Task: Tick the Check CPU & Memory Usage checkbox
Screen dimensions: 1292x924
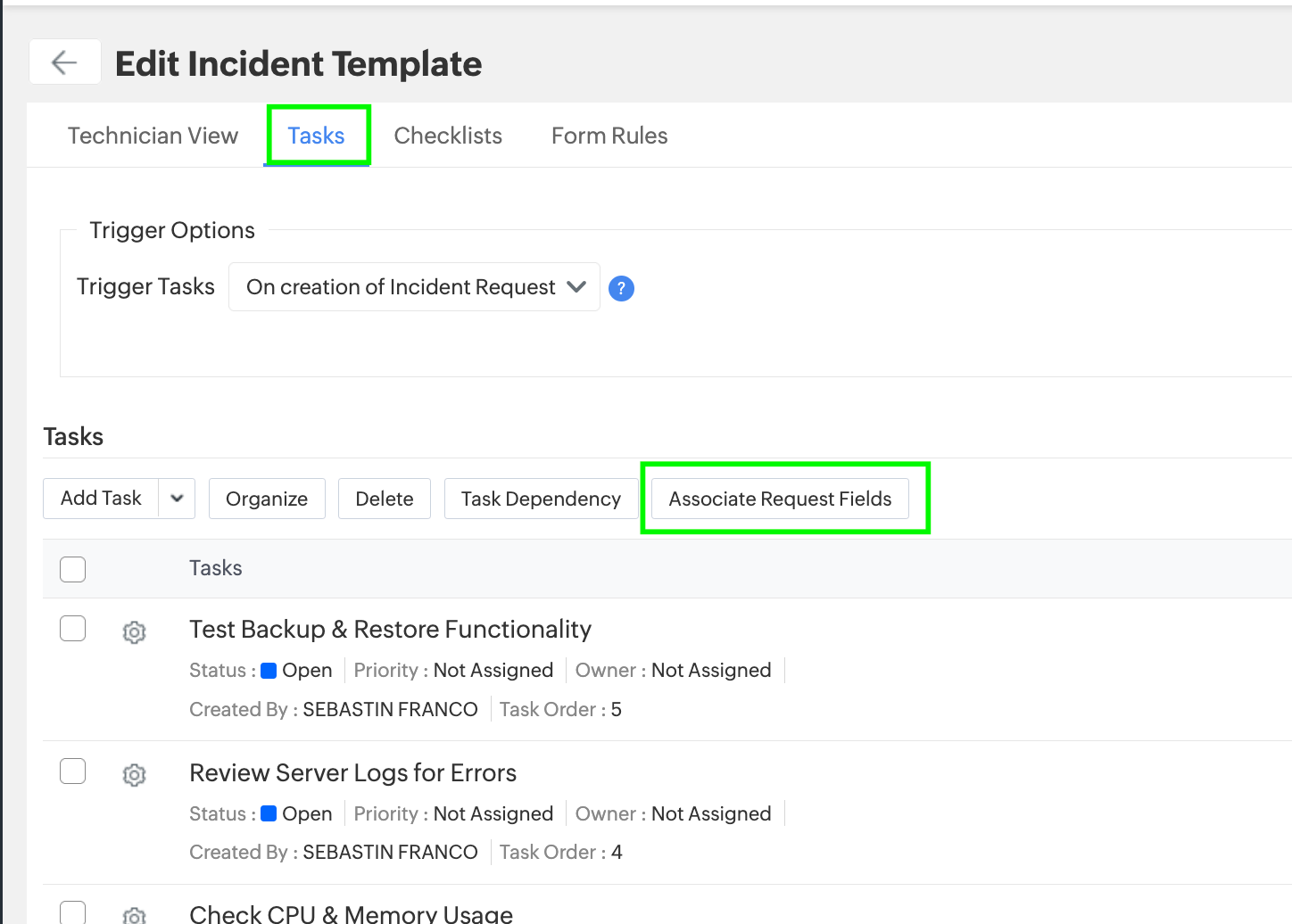Action: coord(73,912)
